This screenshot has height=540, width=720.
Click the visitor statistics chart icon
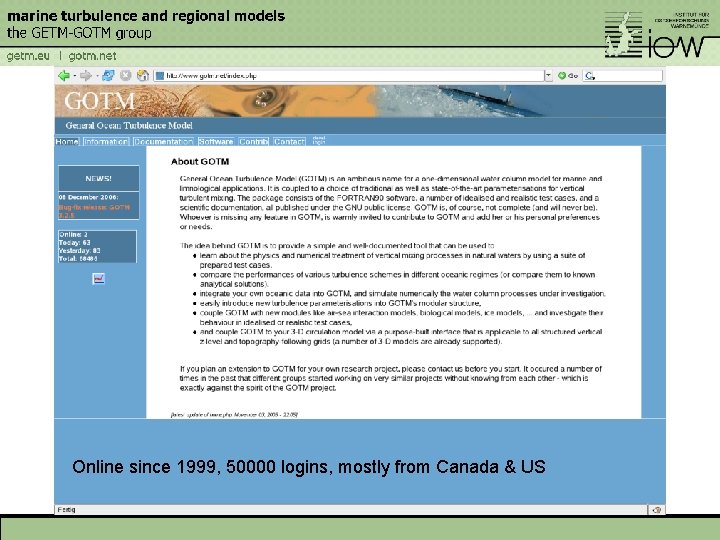pyautogui.click(x=98, y=278)
